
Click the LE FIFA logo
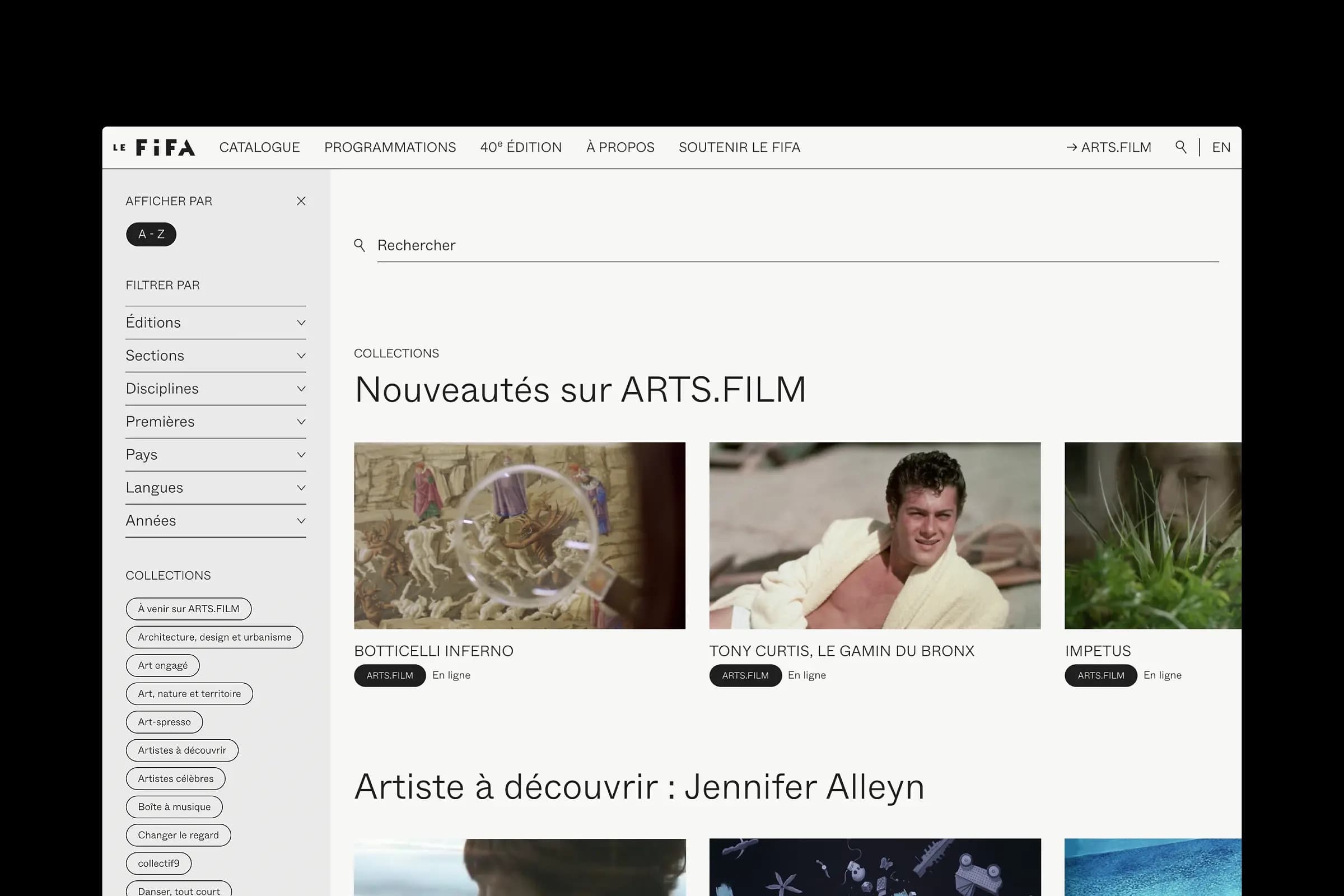click(x=153, y=147)
